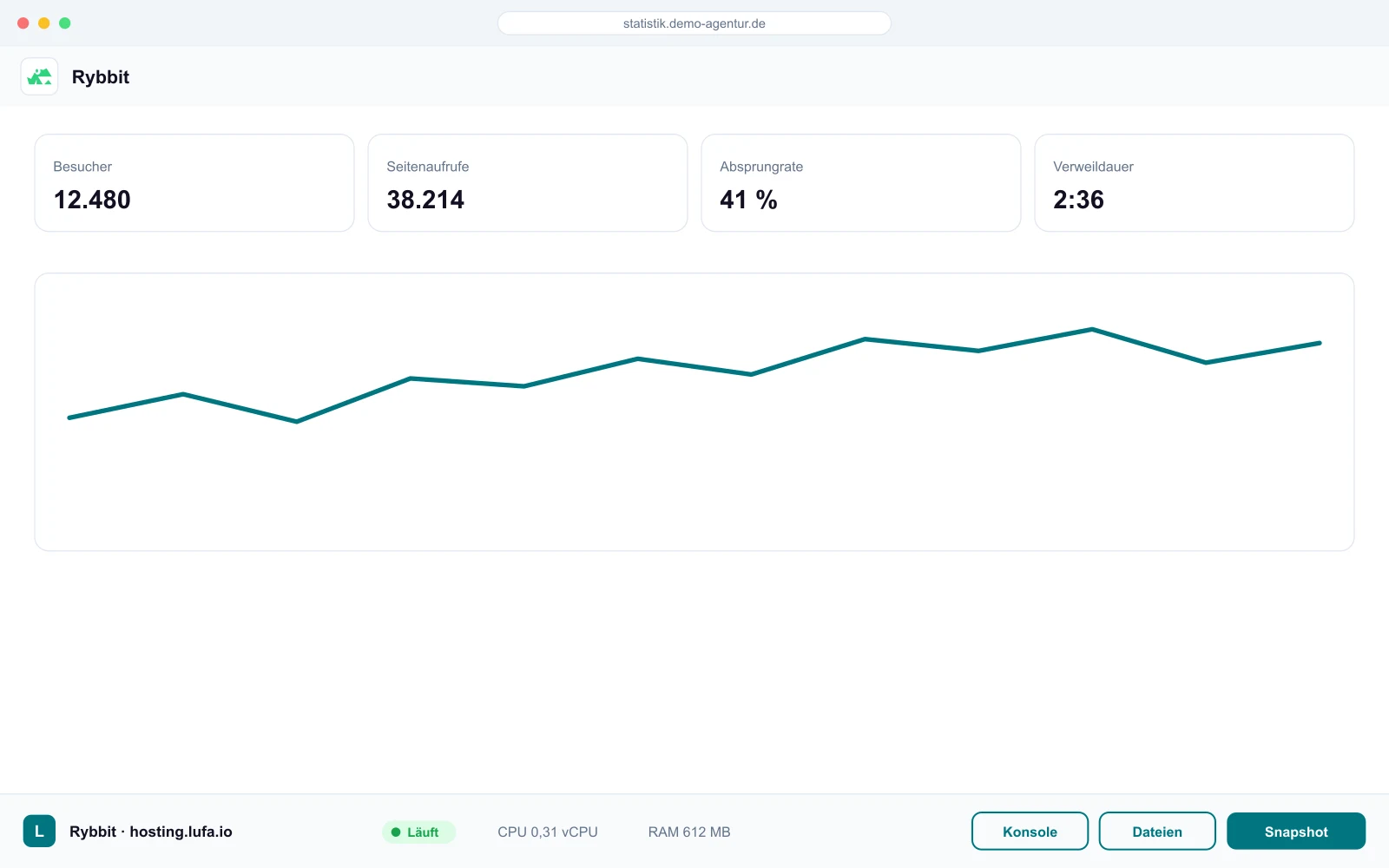Click the RAM 612 MB readout
Screen dimensions: 1389x868
689,832
